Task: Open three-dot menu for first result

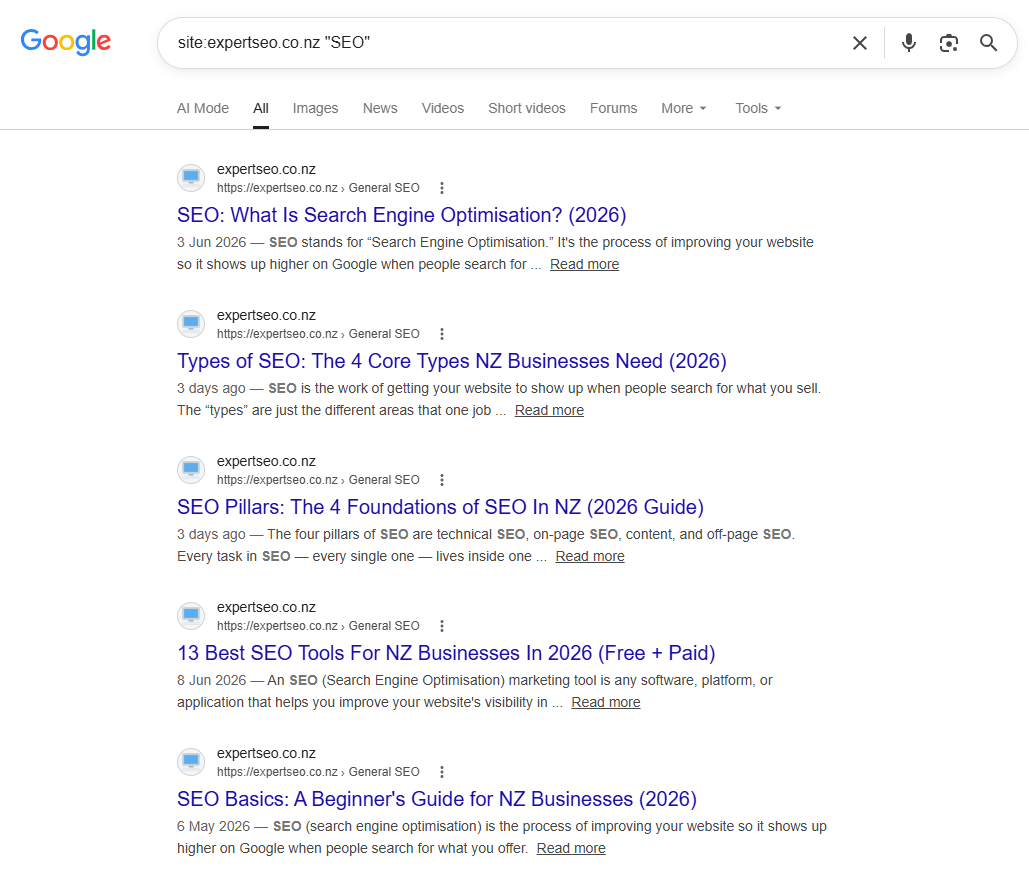Action: point(442,188)
